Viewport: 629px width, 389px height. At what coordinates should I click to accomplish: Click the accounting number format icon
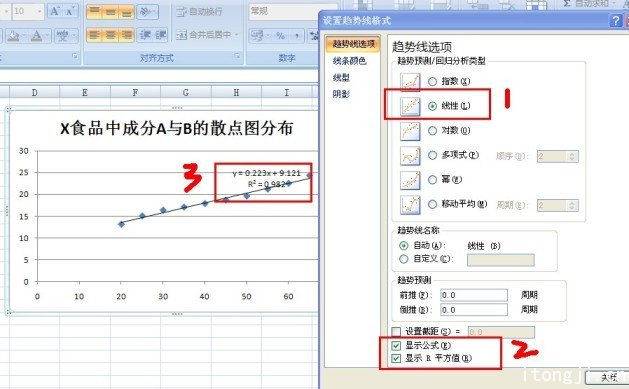[x=256, y=36]
